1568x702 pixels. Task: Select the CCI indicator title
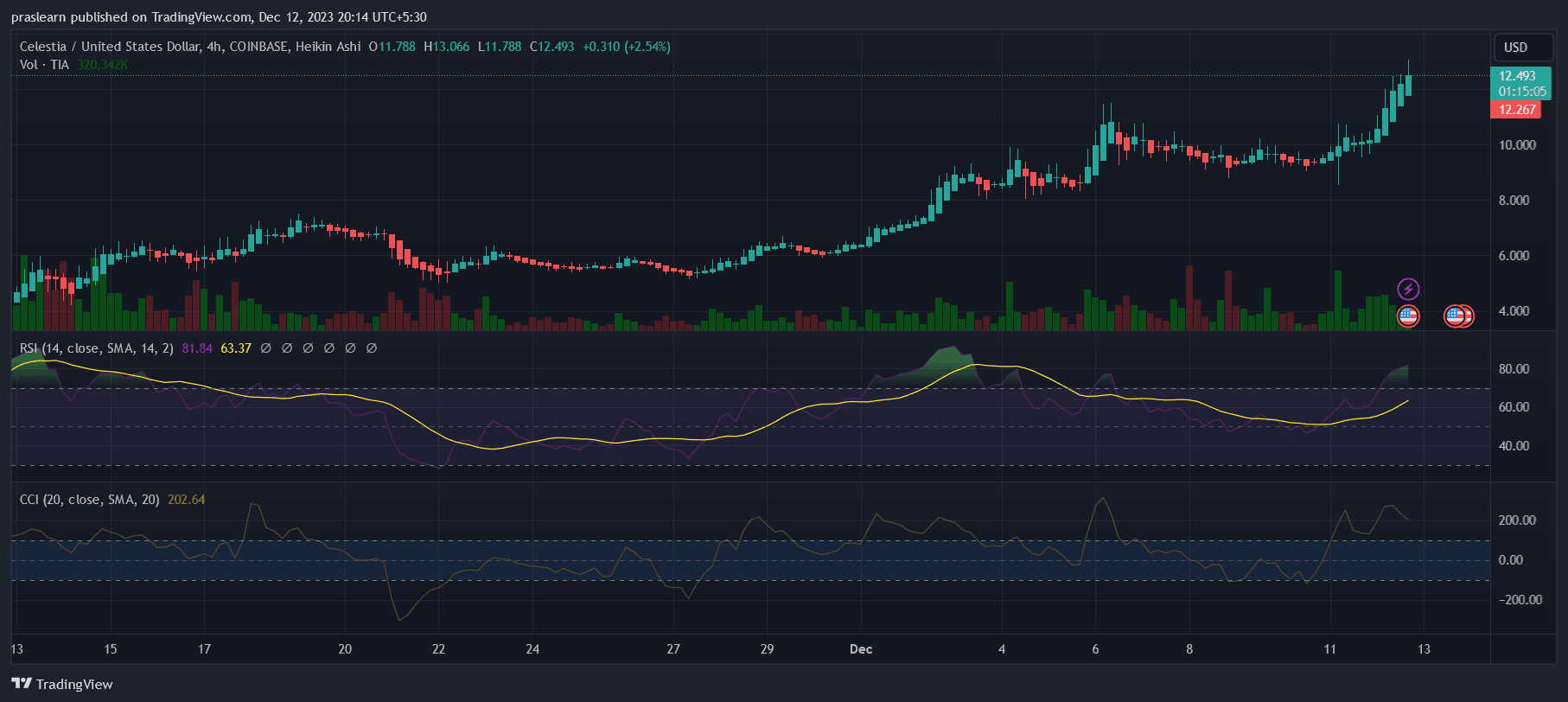(x=89, y=500)
